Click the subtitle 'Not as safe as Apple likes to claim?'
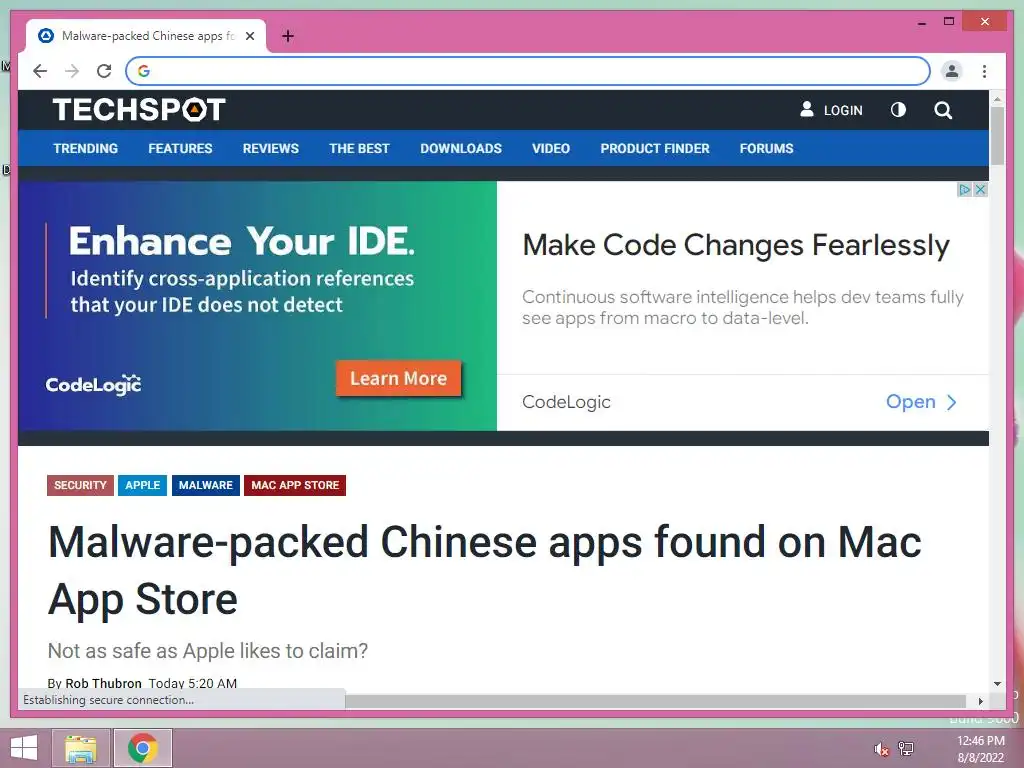Viewport: 1024px width, 768px height. [x=208, y=651]
